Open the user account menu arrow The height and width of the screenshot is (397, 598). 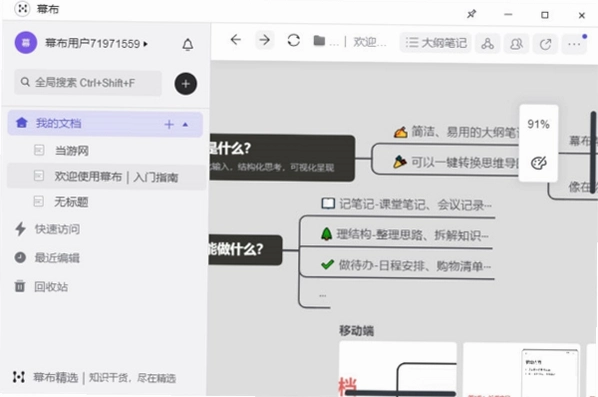click(146, 44)
